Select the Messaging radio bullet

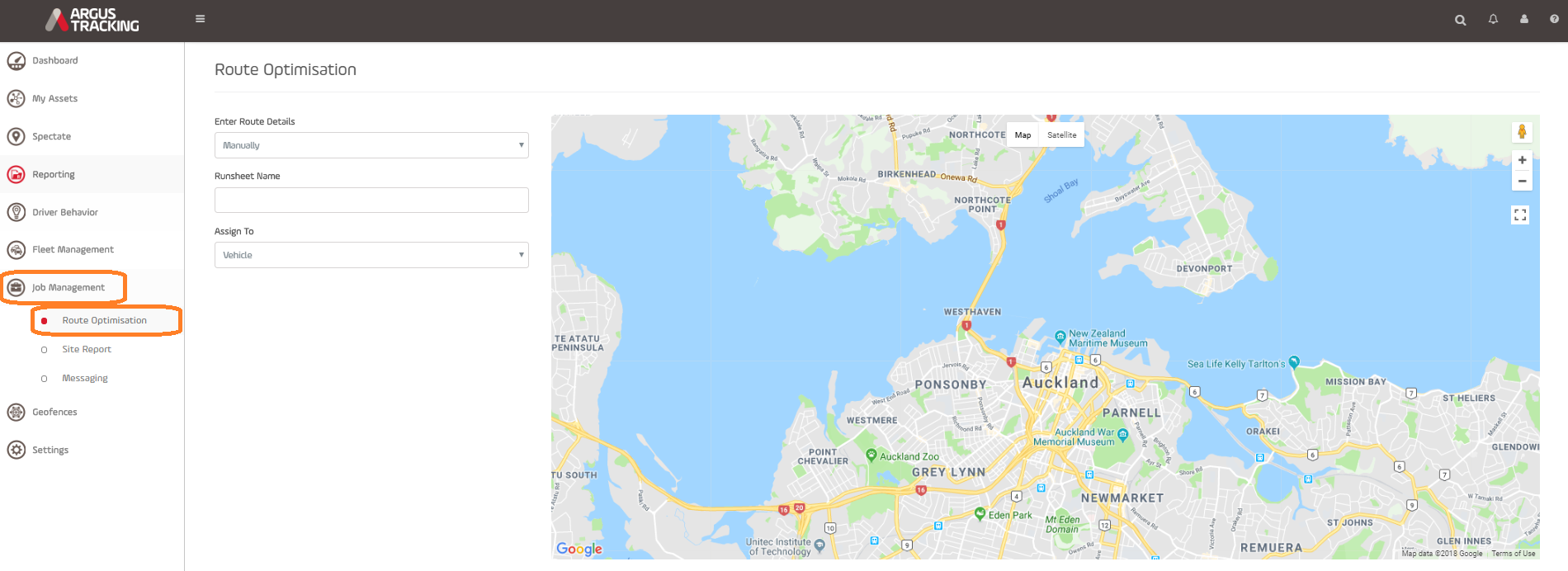(x=45, y=379)
